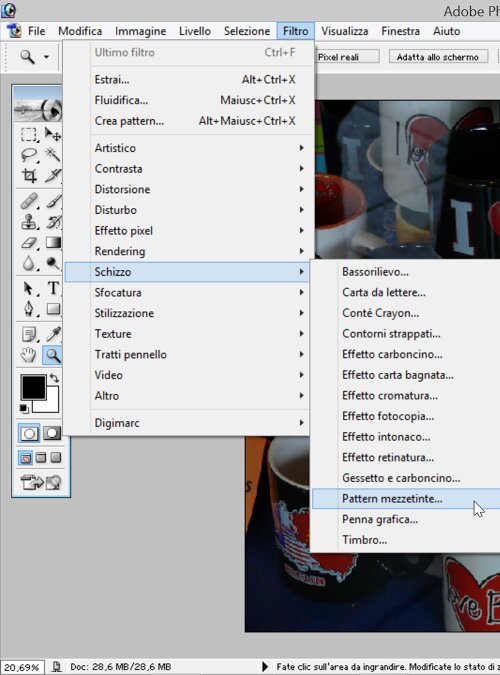Switch to Standard edit mode
The height and width of the screenshot is (675, 500).
click(29, 433)
